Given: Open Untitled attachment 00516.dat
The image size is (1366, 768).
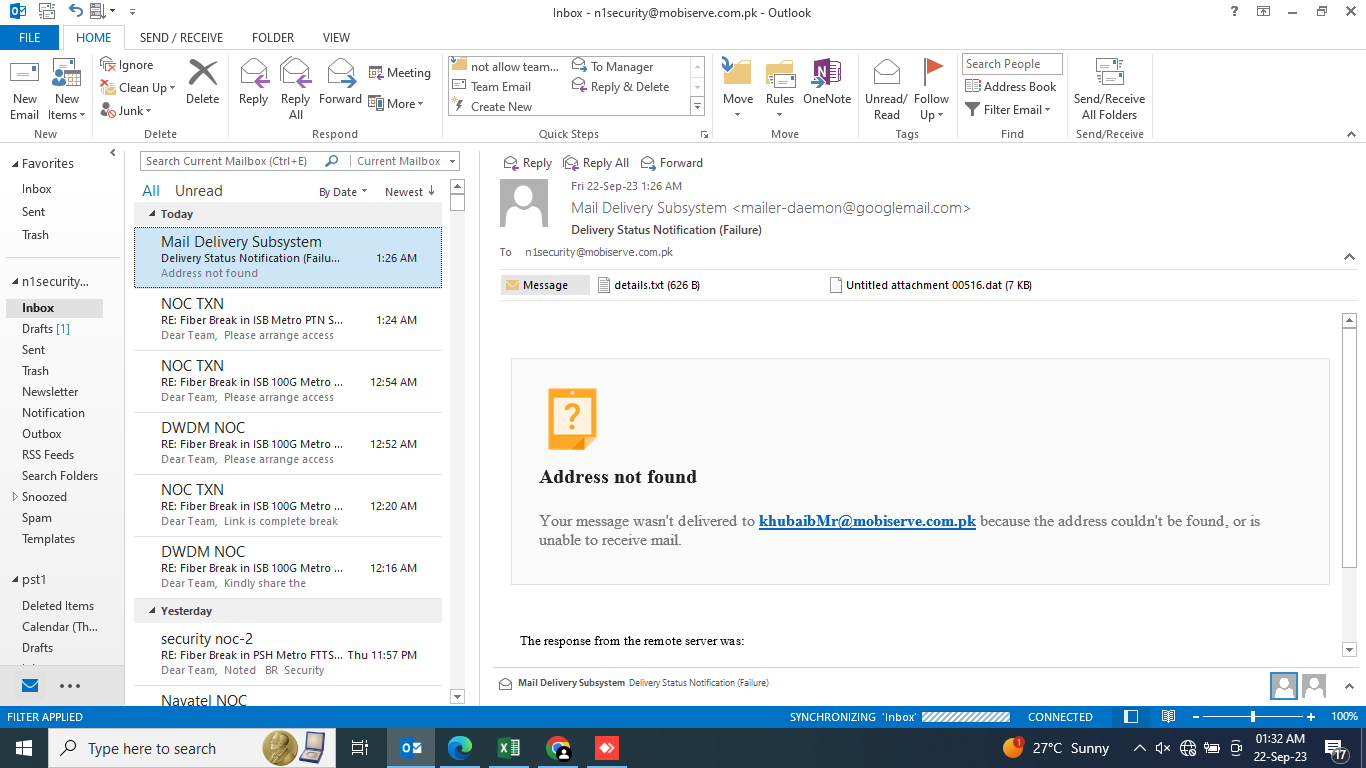Looking at the screenshot, I should click(931, 285).
